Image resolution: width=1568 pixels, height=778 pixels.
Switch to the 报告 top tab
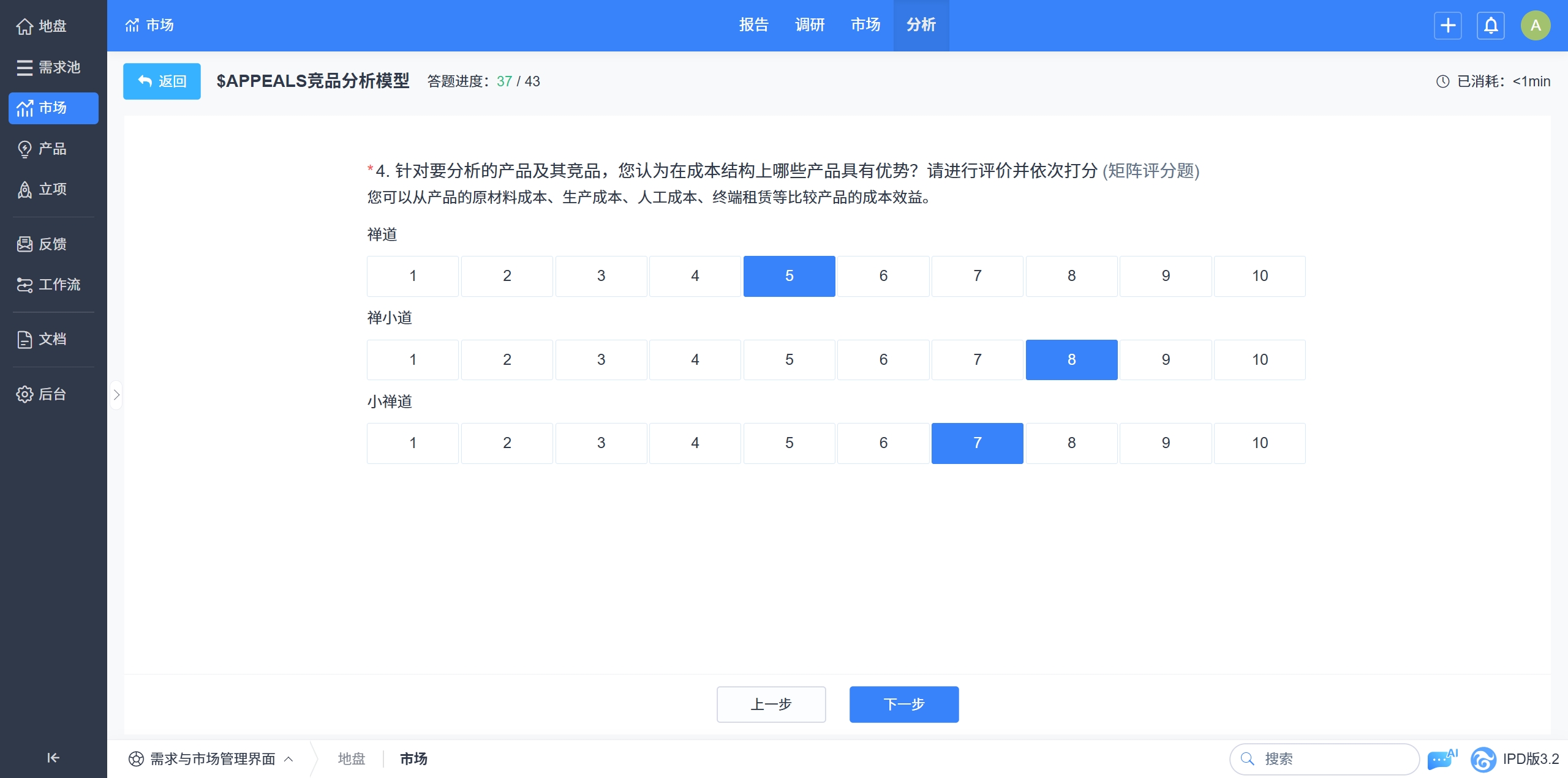753,25
